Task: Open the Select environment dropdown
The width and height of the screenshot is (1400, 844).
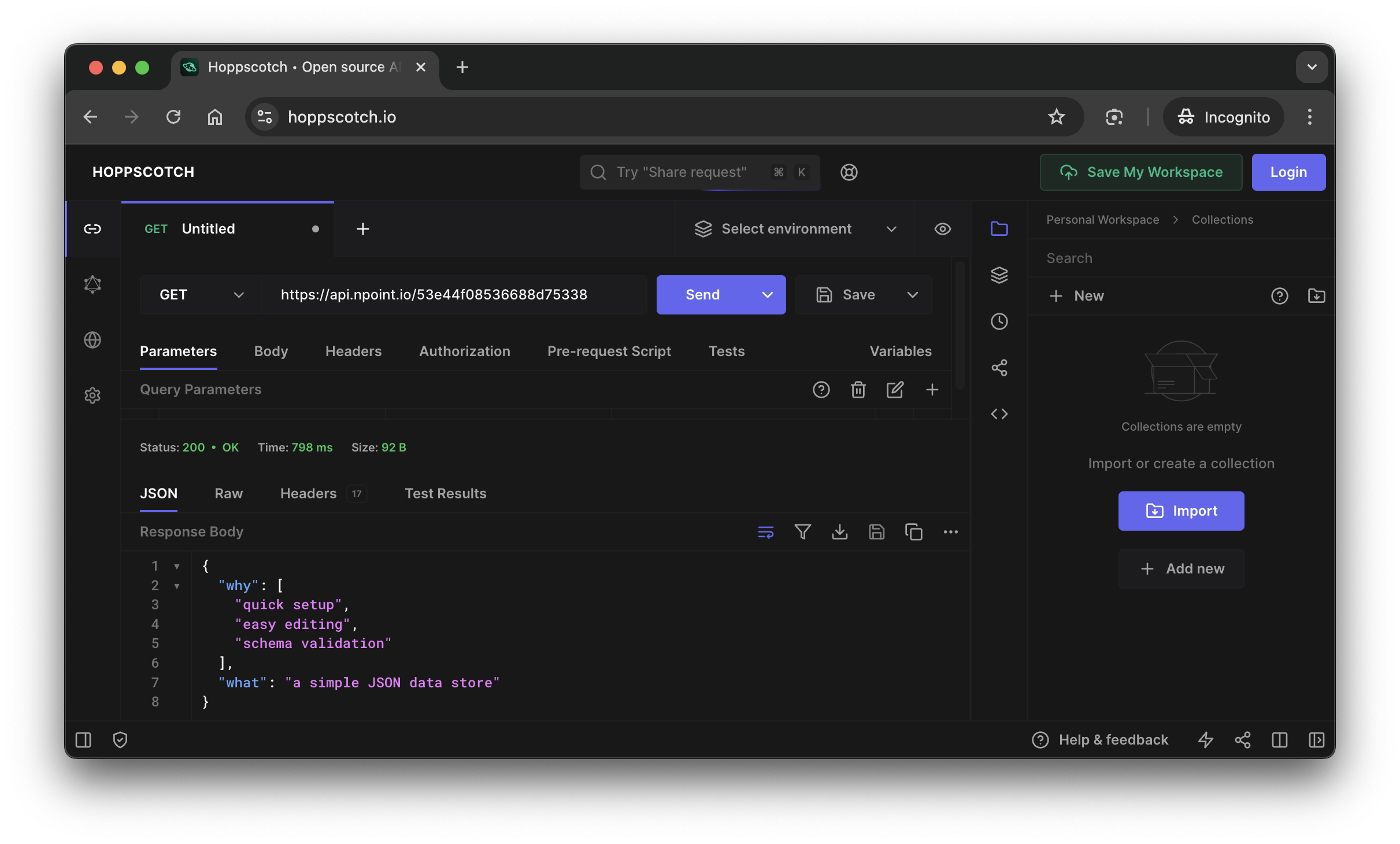Action: coord(795,229)
